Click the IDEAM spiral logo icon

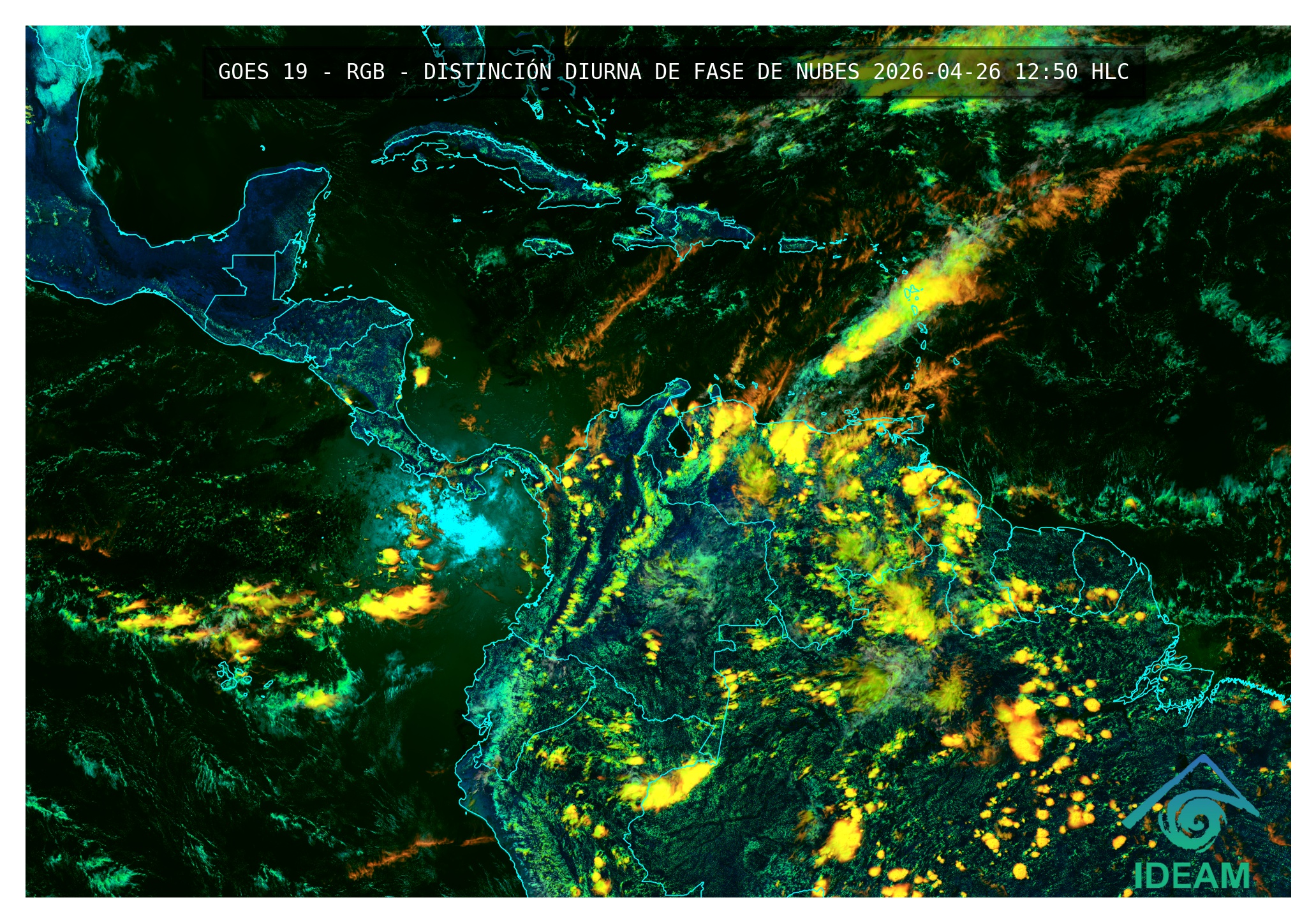coord(1192,822)
